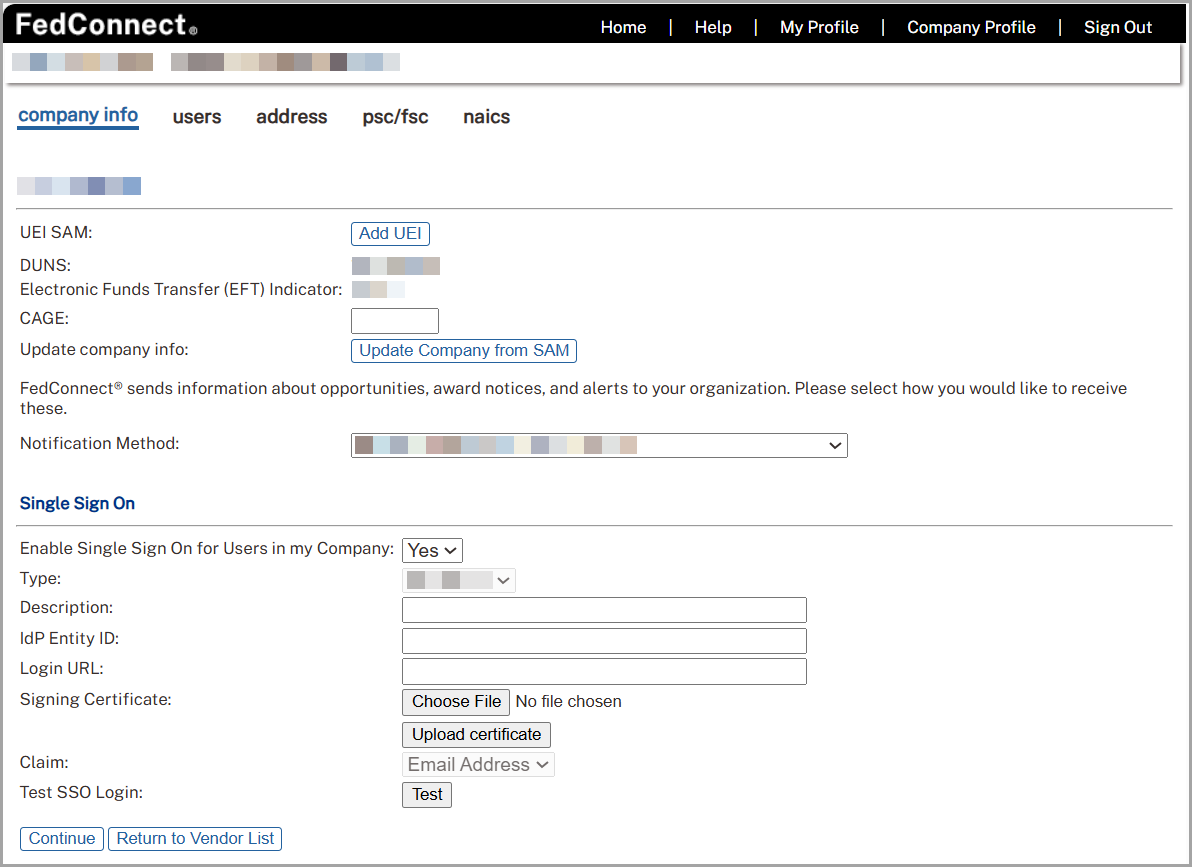1192x867 pixels.
Task: Open the address tab
Action: coord(291,117)
